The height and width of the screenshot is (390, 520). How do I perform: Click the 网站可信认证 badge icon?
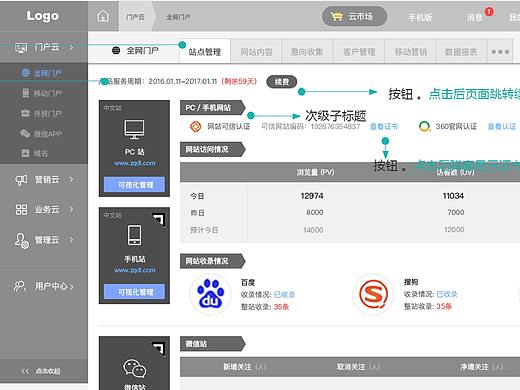pos(195,126)
